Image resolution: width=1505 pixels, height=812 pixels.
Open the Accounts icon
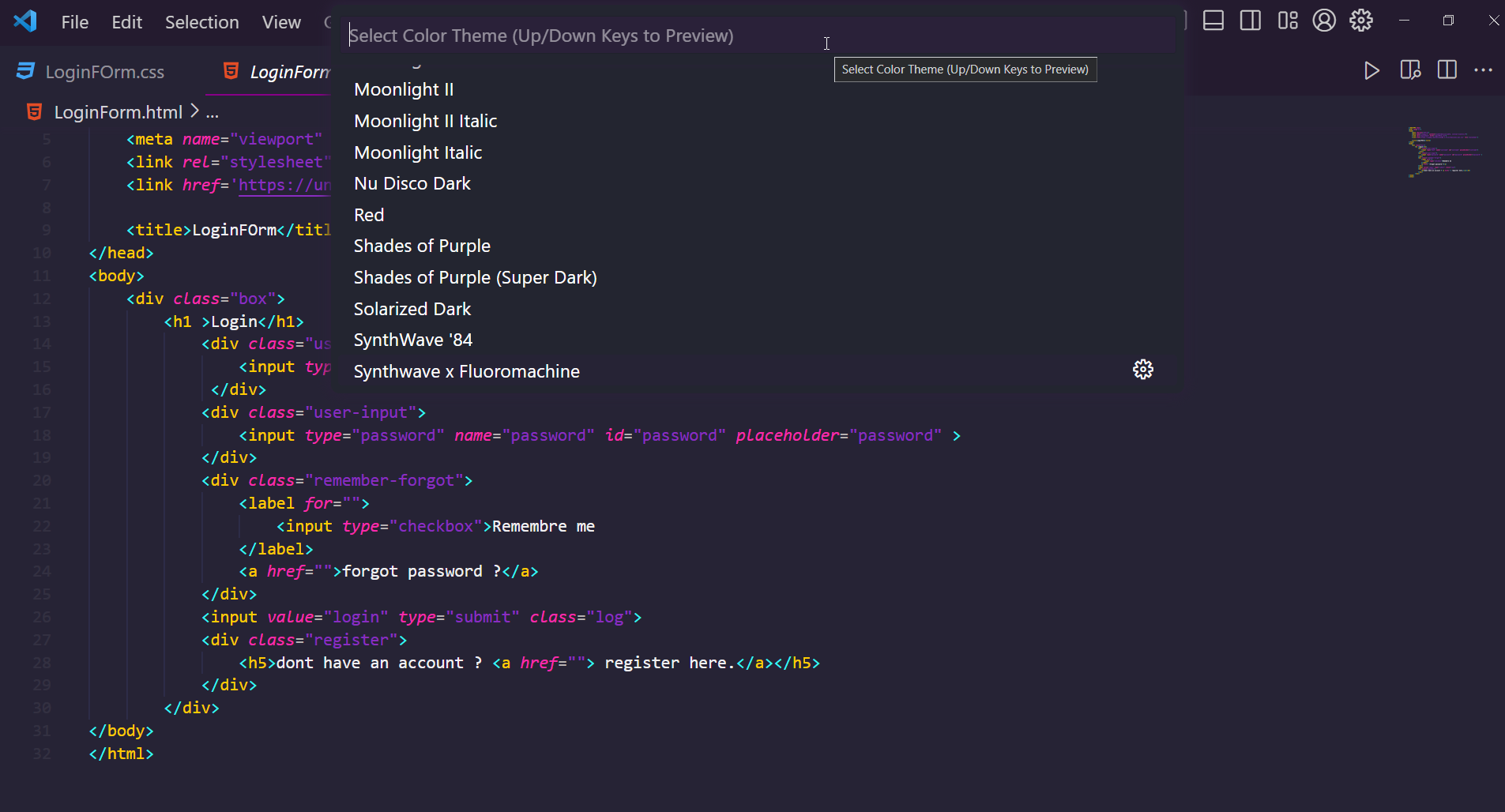pyautogui.click(x=1323, y=21)
